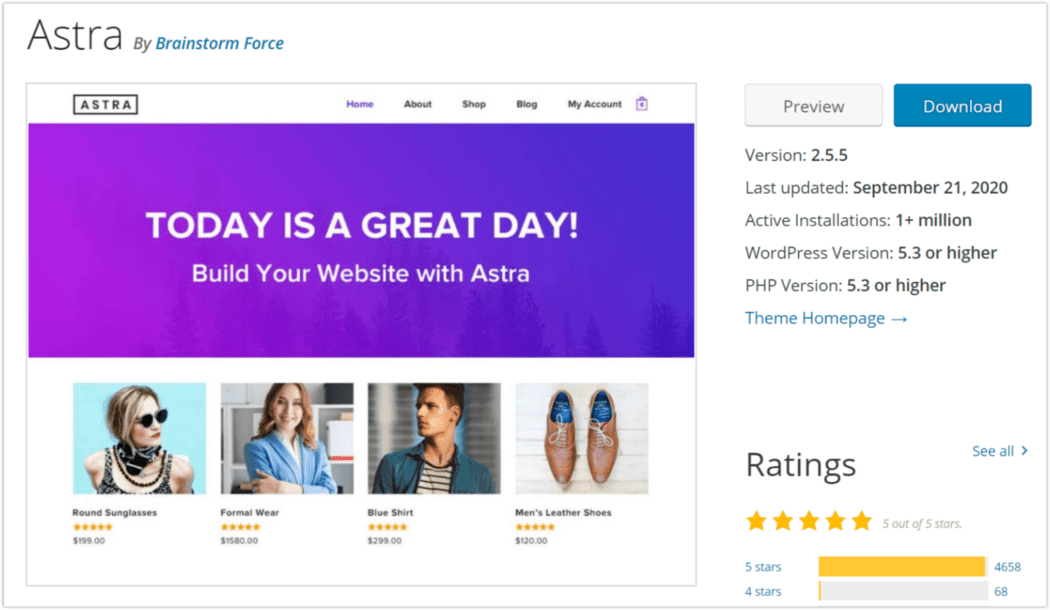The width and height of the screenshot is (1050, 610).
Task: Click the first yellow star under Ratings
Action: [x=757, y=520]
